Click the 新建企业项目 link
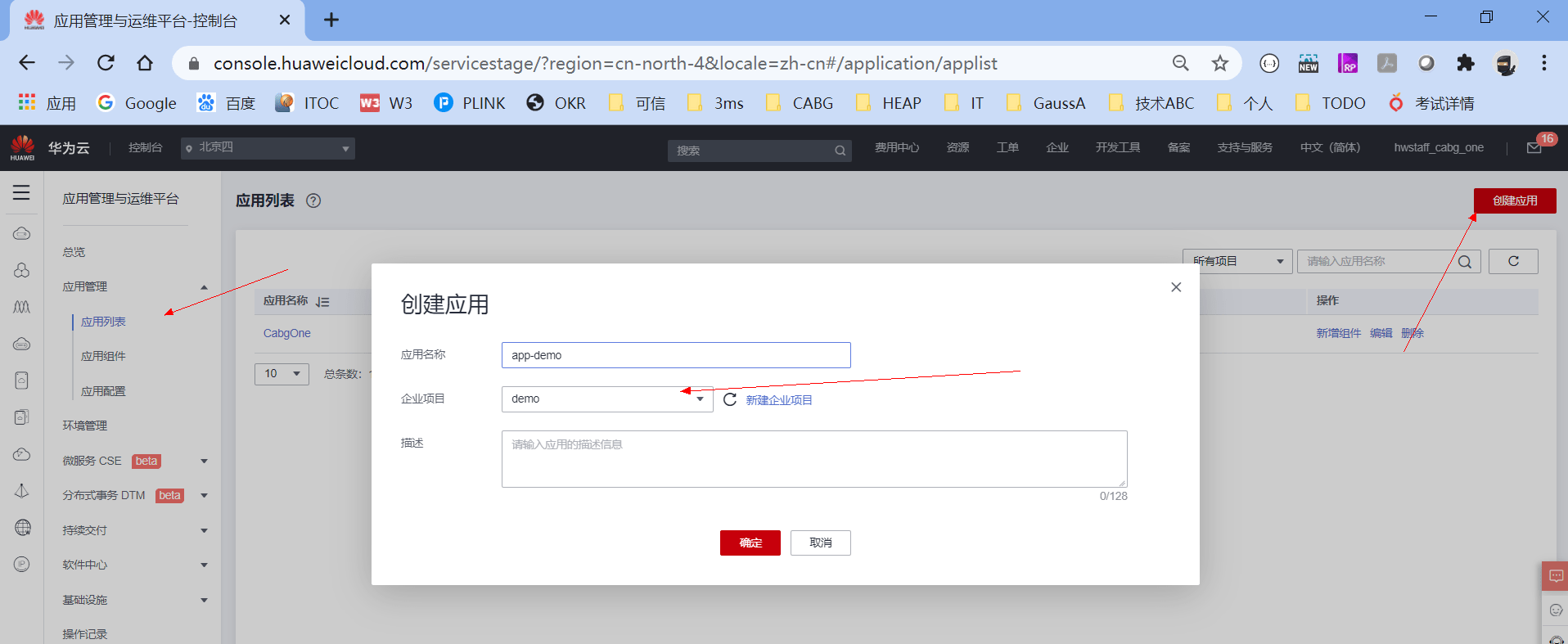The image size is (1568, 644). (x=779, y=400)
